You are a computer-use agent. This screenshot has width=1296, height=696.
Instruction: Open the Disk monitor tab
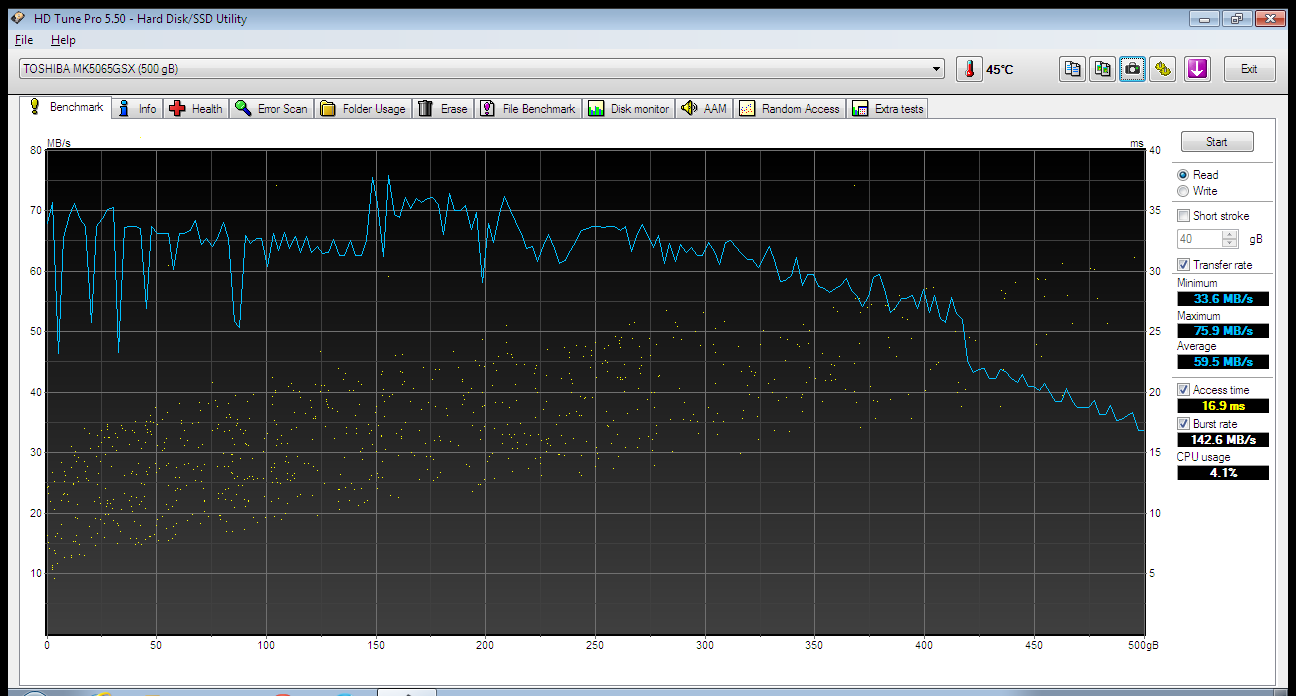point(629,109)
